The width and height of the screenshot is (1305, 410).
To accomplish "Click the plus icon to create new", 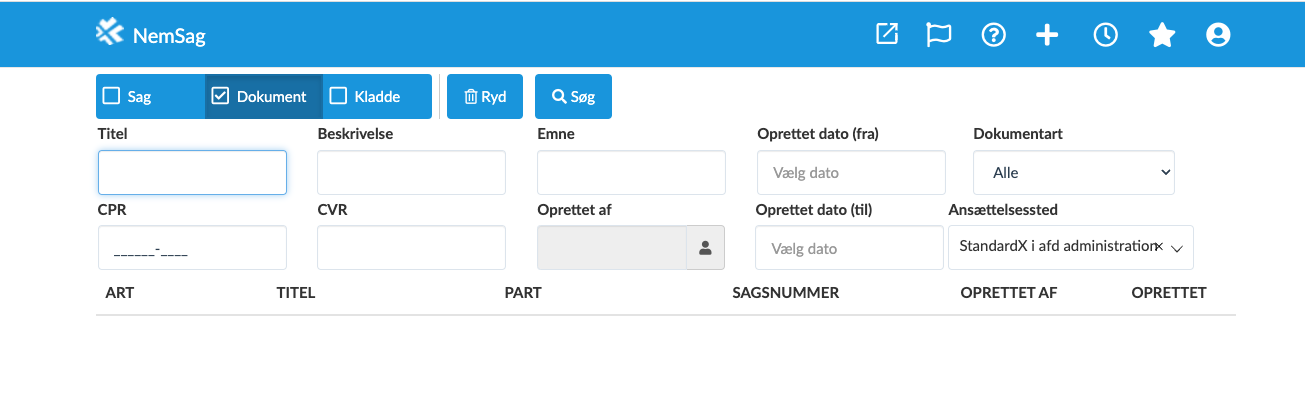I will pos(1047,35).
